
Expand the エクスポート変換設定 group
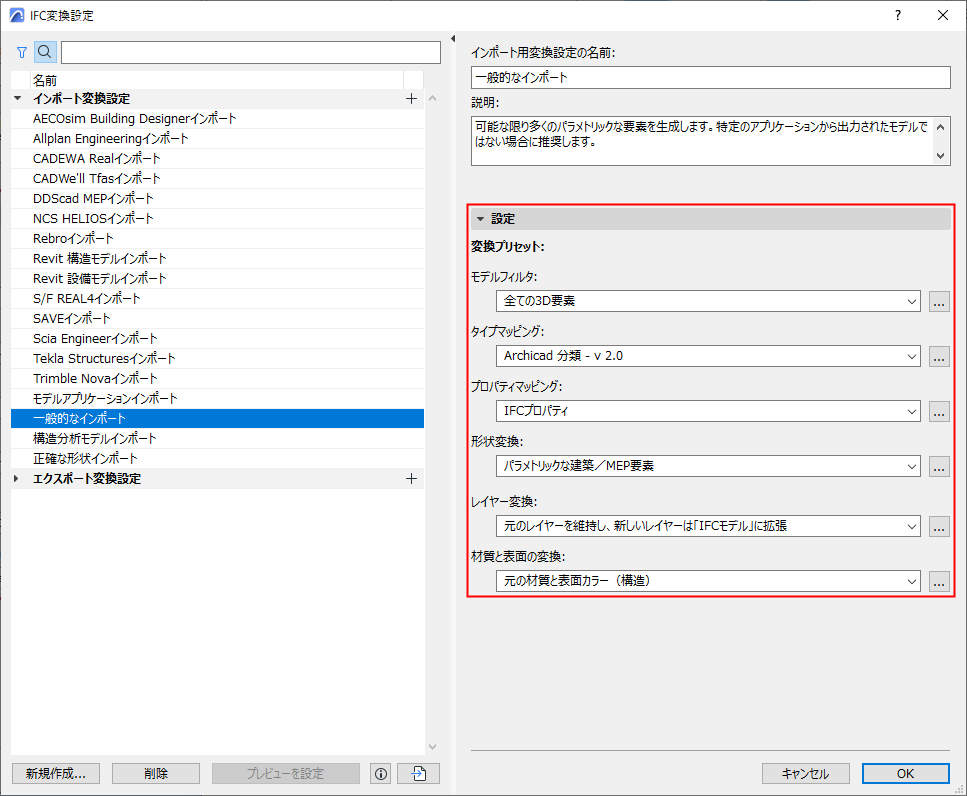tap(17, 478)
